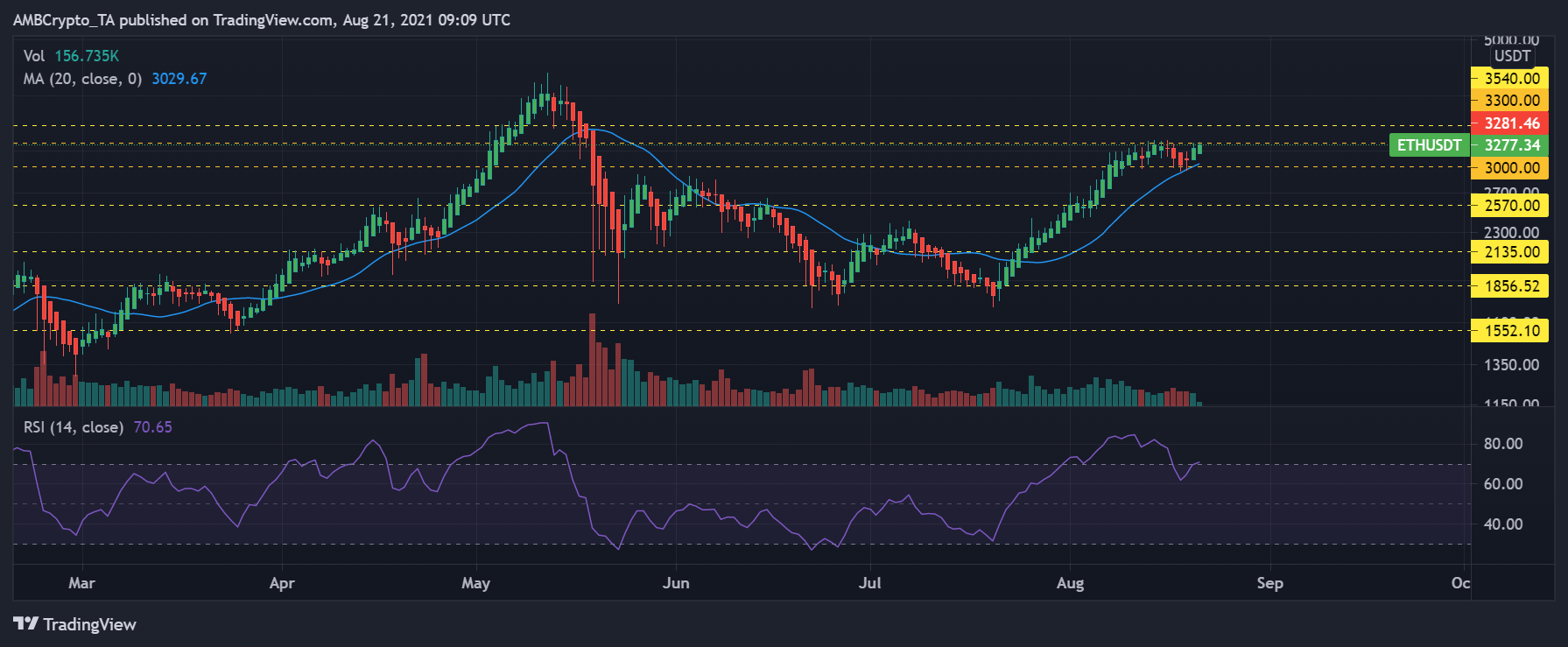The height and width of the screenshot is (647, 1568).
Task: Click the 3540.00 yellow price level label
Action: coord(1511,78)
